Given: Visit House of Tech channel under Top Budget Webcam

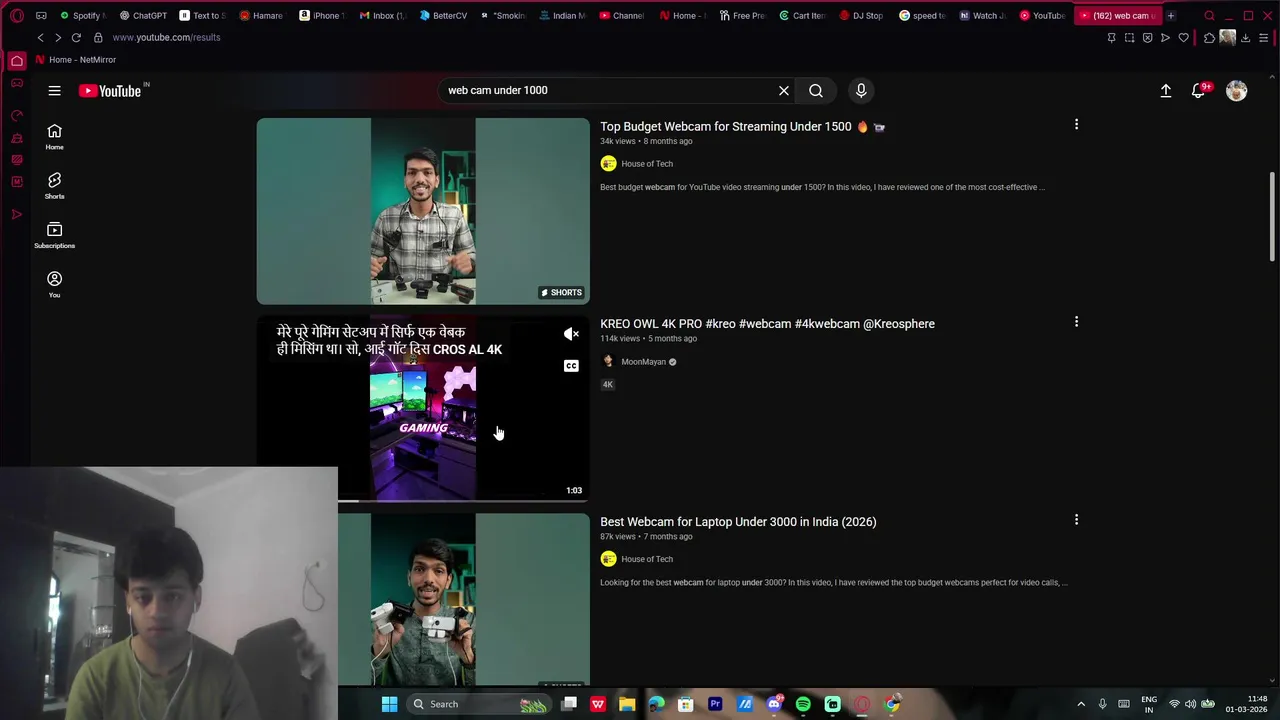Looking at the screenshot, I should click(647, 164).
